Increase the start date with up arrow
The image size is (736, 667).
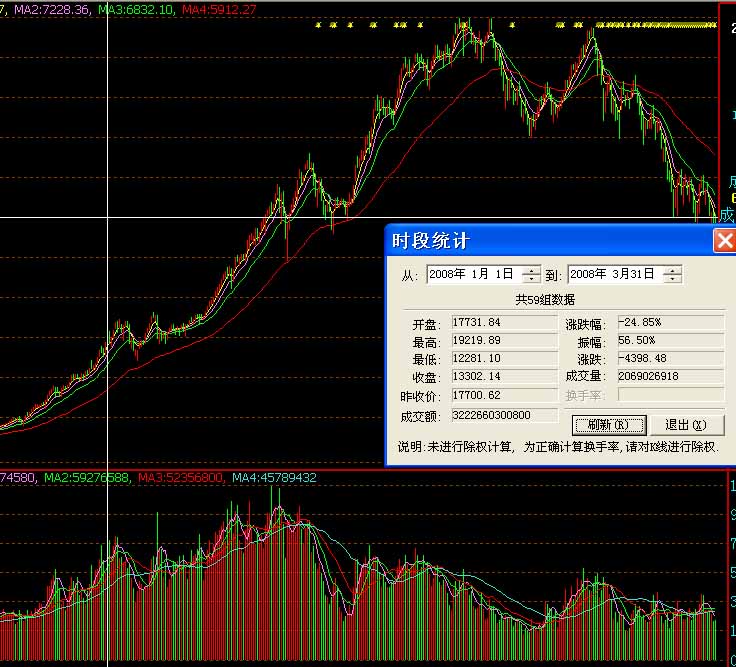(x=531, y=270)
